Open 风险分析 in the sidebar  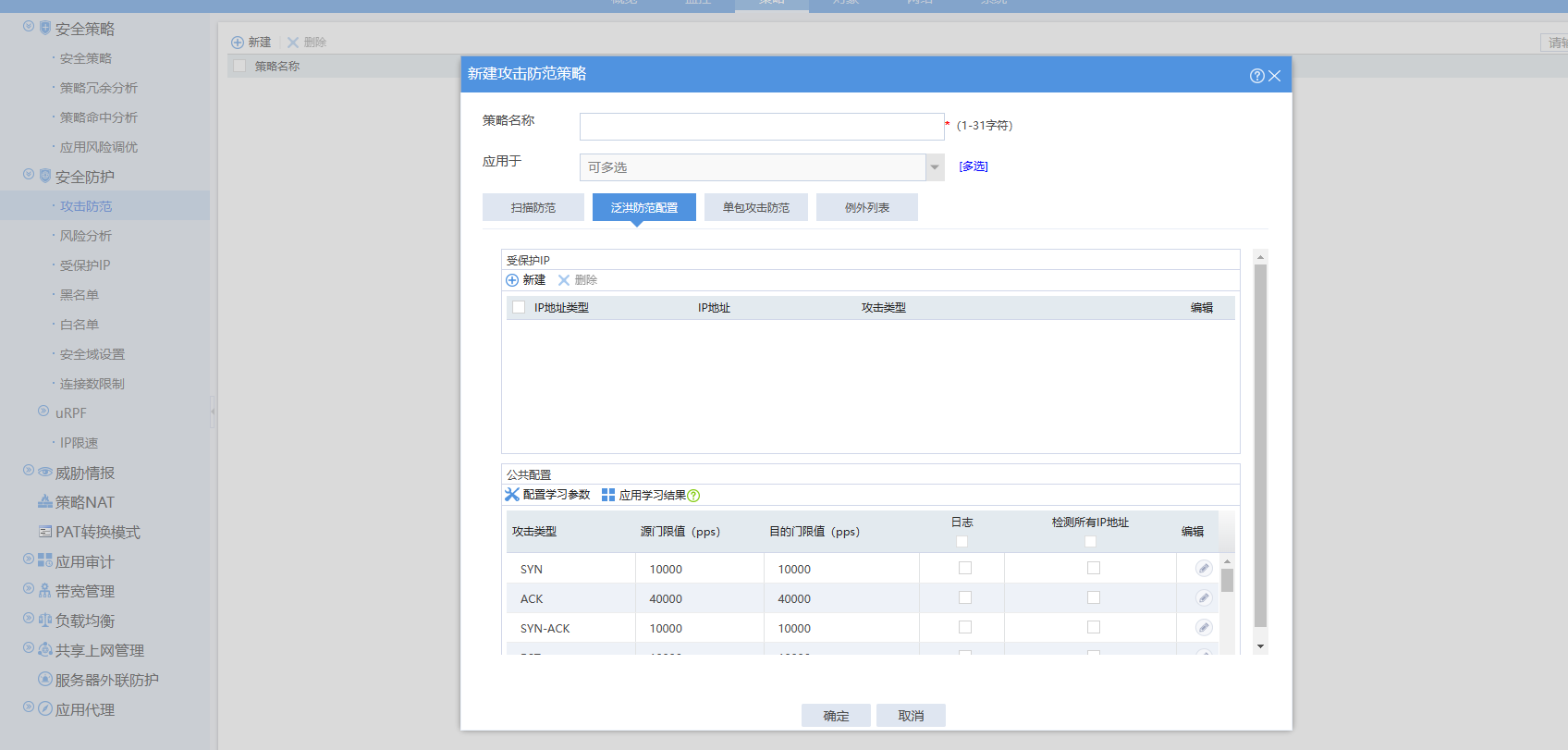click(x=86, y=236)
